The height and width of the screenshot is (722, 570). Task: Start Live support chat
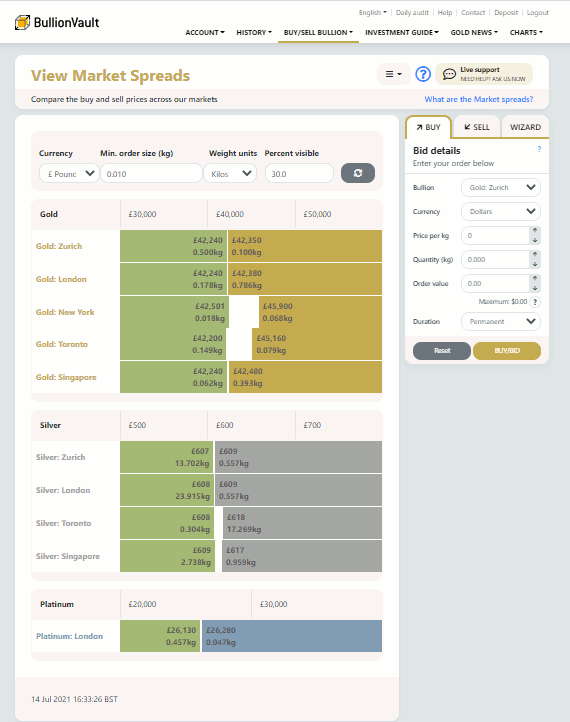tap(484, 74)
